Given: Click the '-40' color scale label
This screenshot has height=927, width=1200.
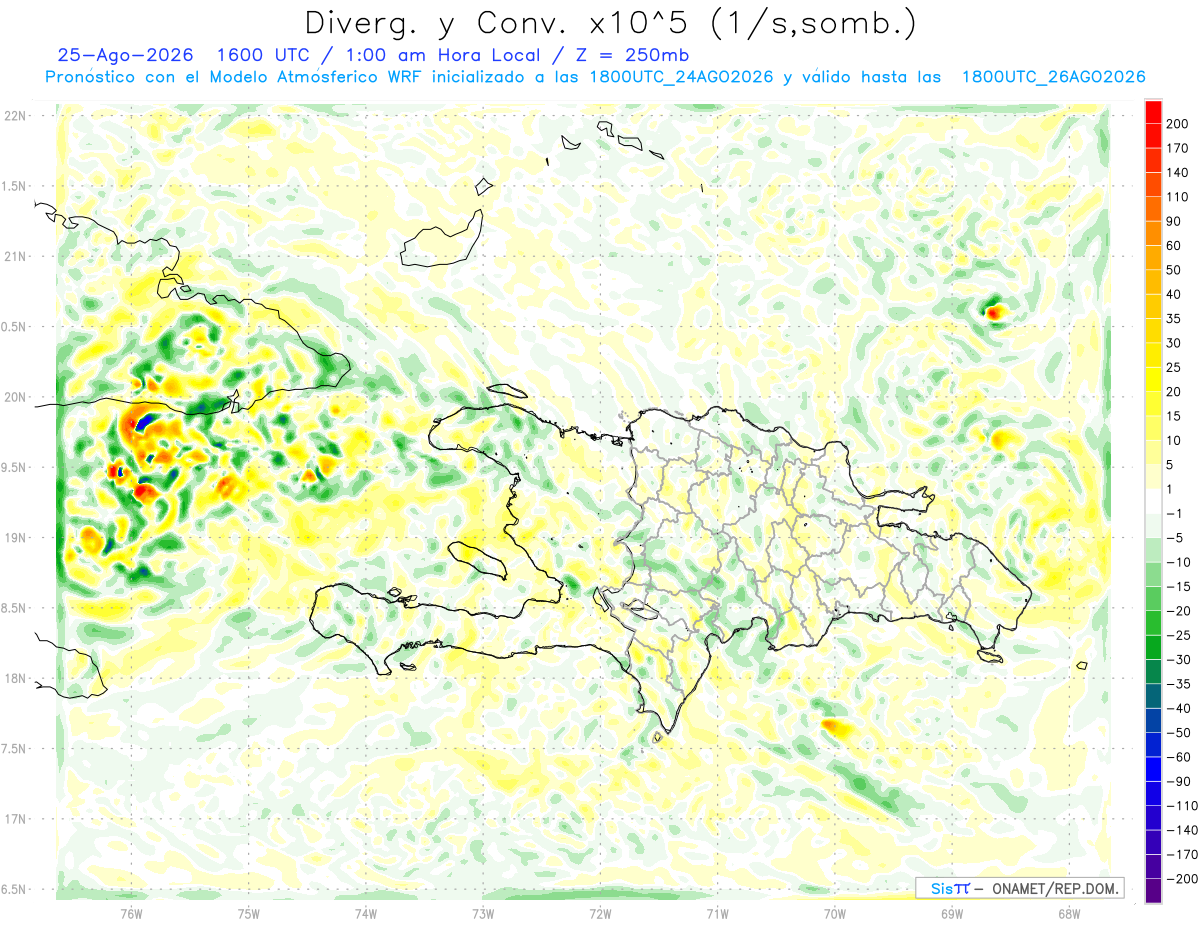Looking at the screenshot, I should (x=1181, y=708).
